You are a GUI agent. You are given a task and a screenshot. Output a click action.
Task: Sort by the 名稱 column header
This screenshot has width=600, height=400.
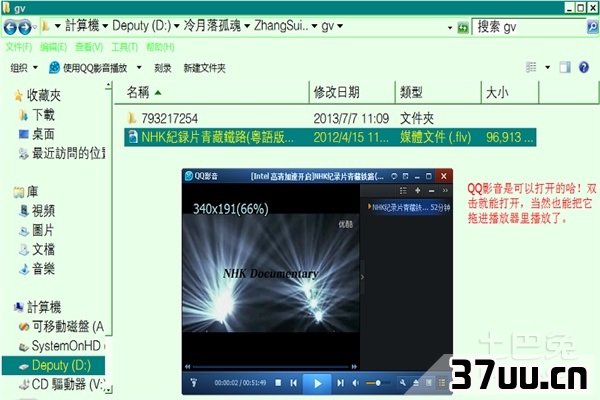(x=211, y=92)
